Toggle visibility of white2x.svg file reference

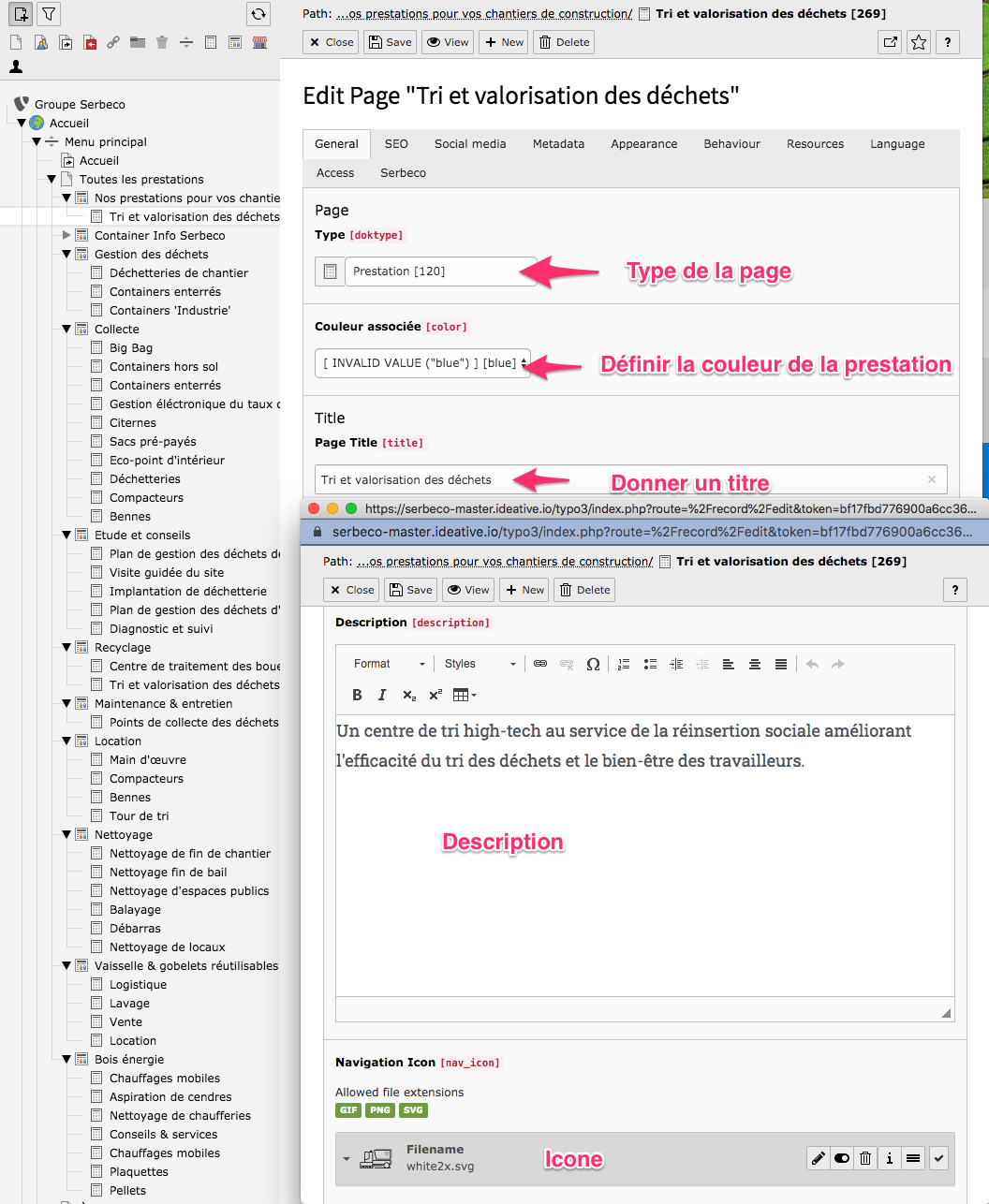pyautogui.click(x=842, y=1158)
